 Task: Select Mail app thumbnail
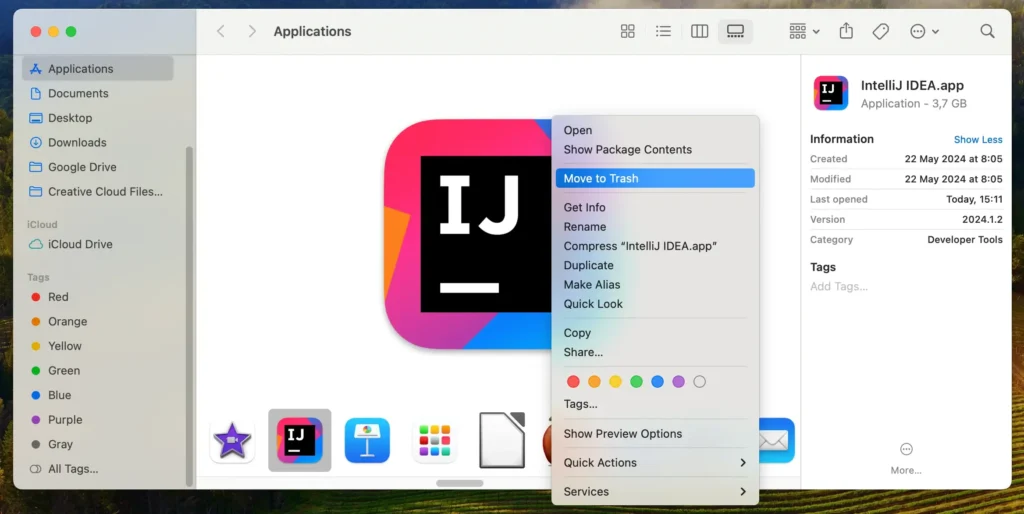776,440
